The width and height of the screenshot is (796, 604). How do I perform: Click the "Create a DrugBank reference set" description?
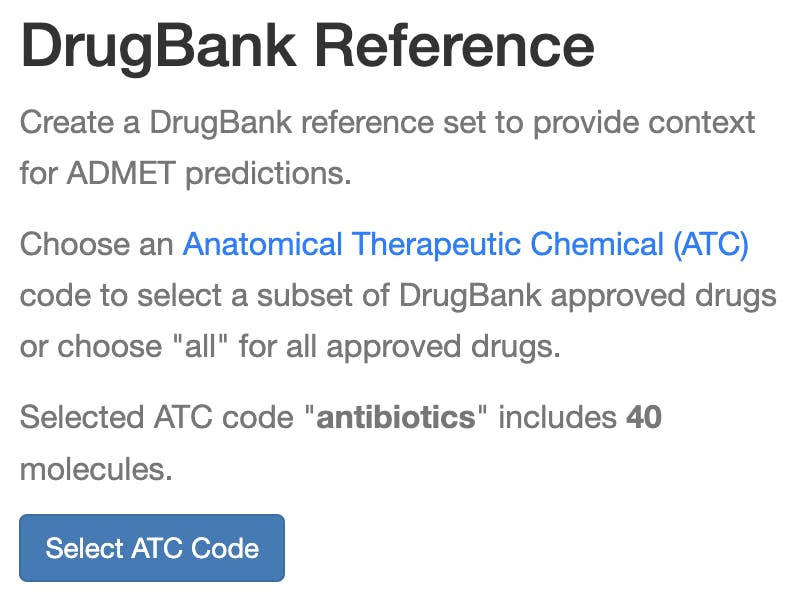pyautogui.click(x=387, y=124)
